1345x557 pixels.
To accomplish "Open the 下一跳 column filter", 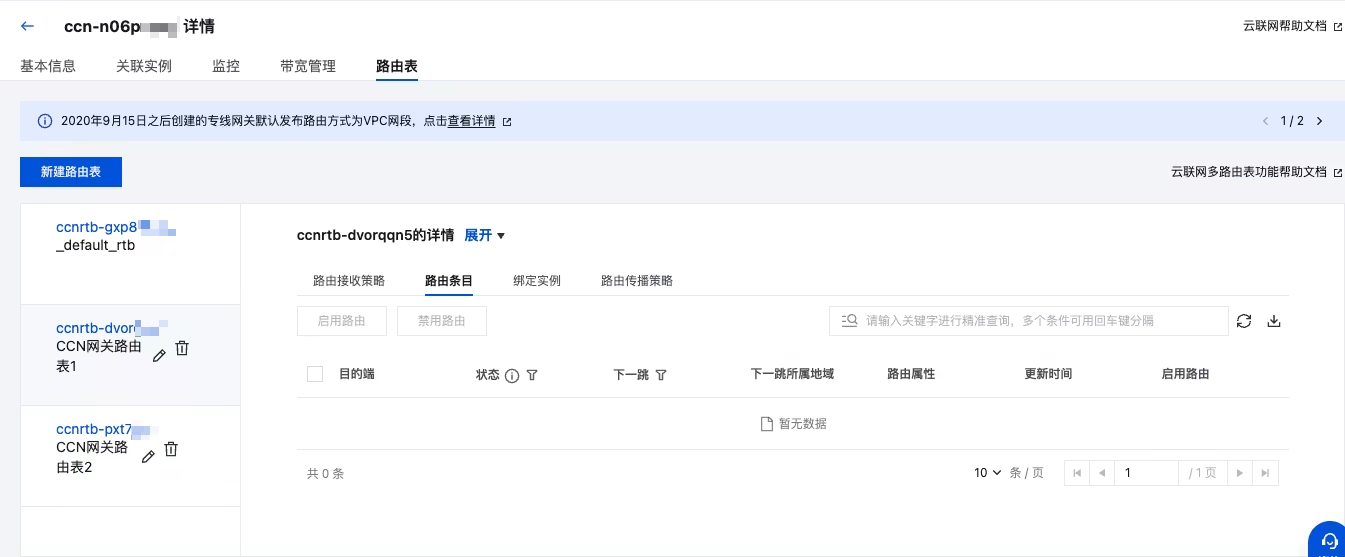I will pyautogui.click(x=661, y=375).
